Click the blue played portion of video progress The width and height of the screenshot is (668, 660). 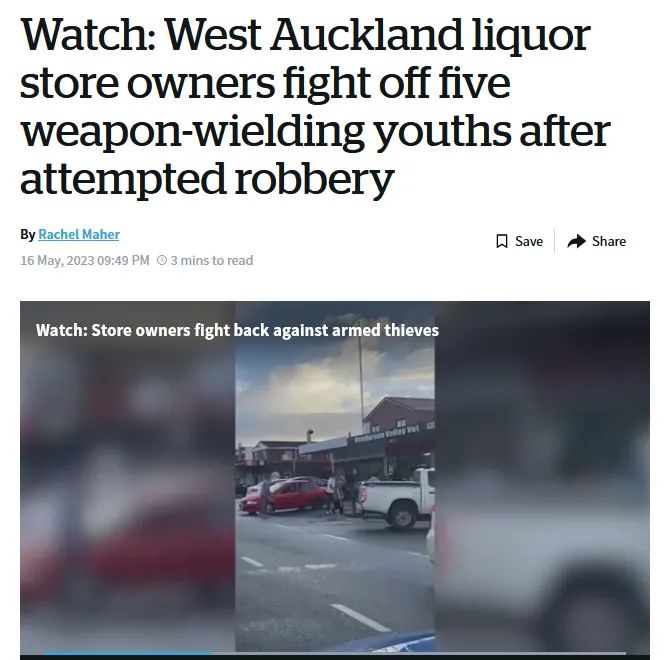point(127,653)
